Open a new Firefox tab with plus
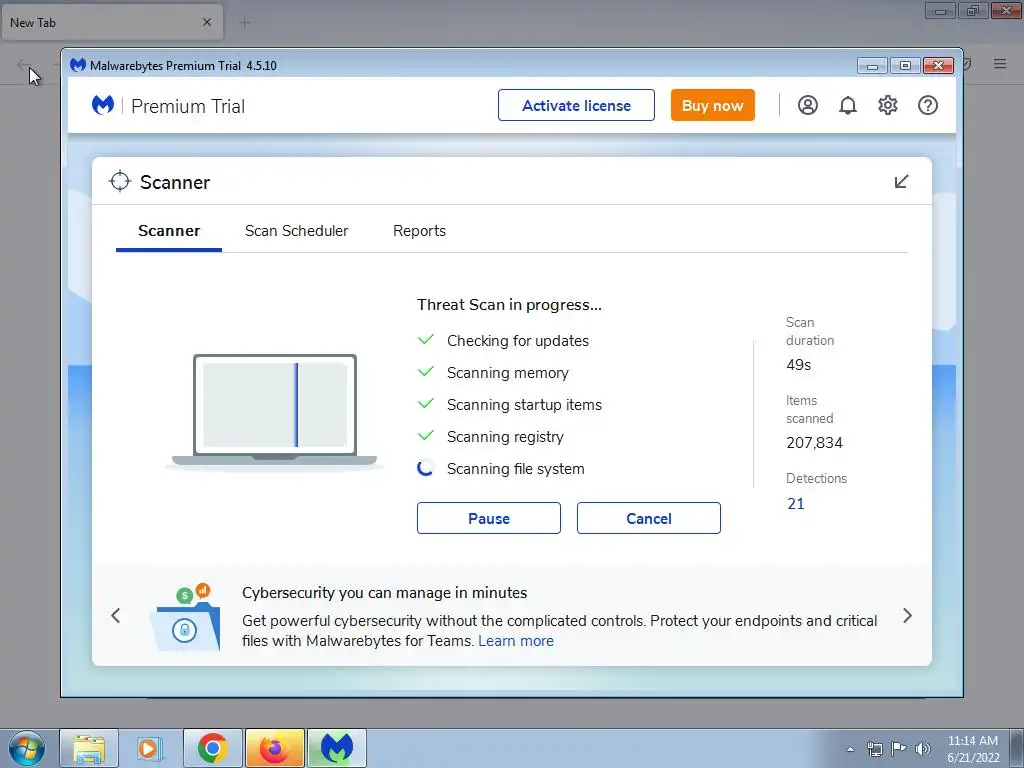 245,23
